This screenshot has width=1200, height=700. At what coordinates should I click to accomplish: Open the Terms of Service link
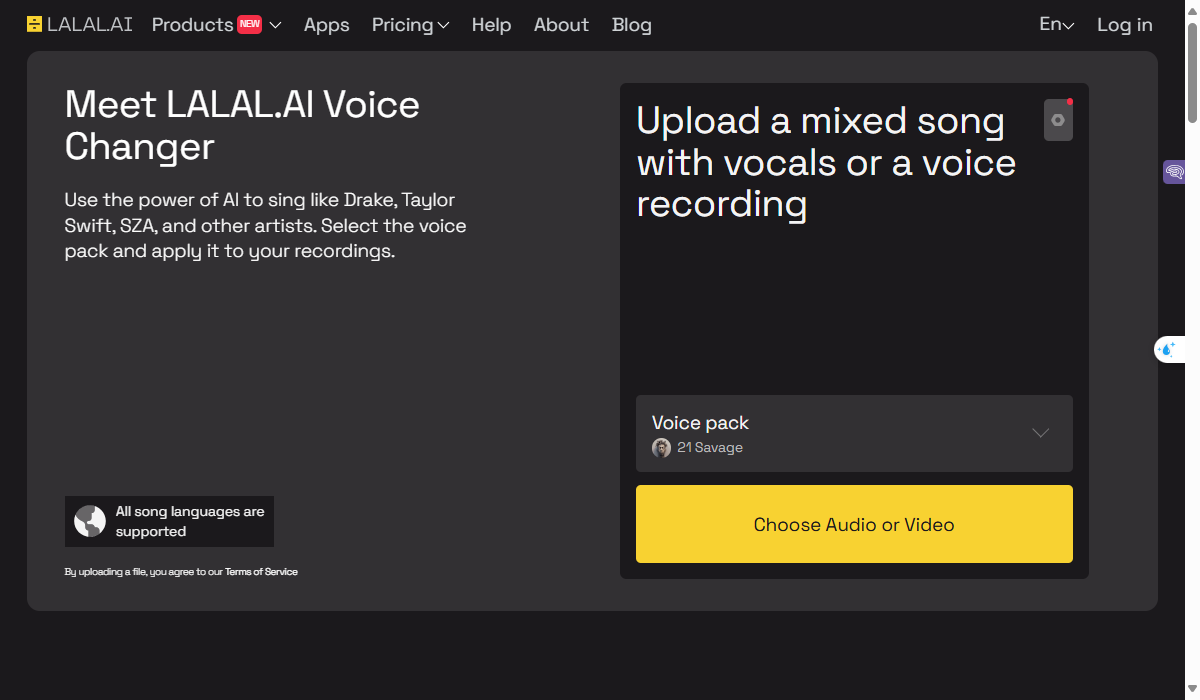[x=261, y=572]
